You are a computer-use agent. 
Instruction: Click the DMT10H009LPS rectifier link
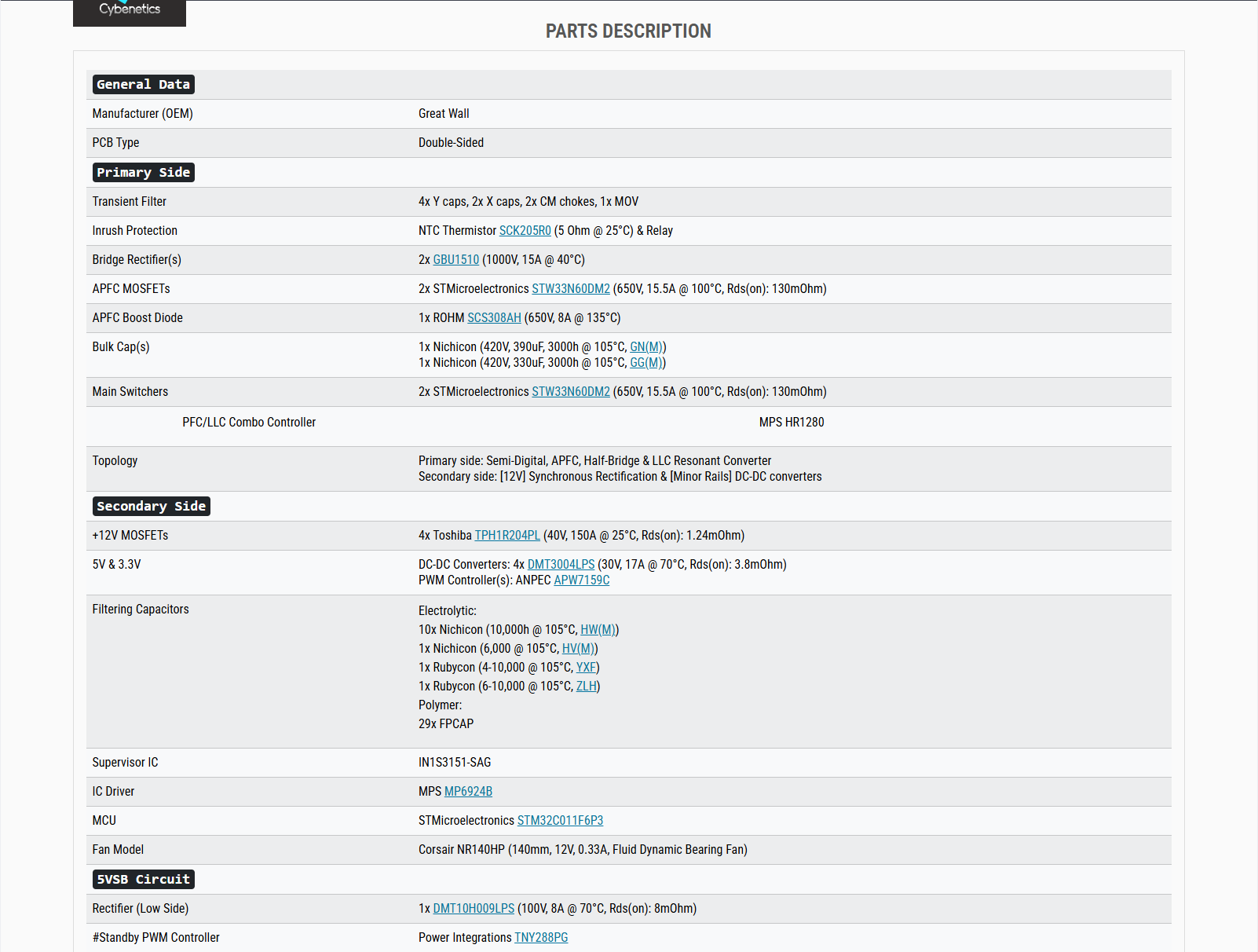click(x=474, y=909)
